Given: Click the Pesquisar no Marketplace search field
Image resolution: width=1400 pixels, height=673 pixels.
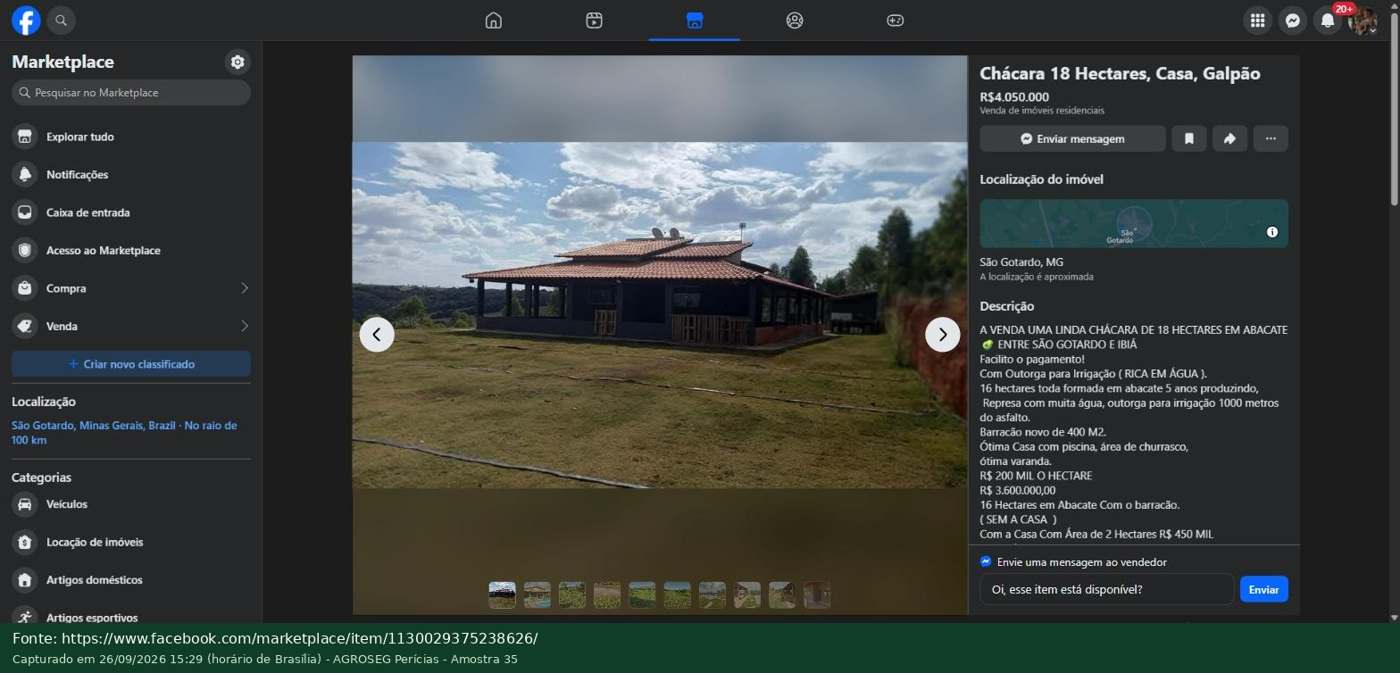Looking at the screenshot, I should (131, 93).
